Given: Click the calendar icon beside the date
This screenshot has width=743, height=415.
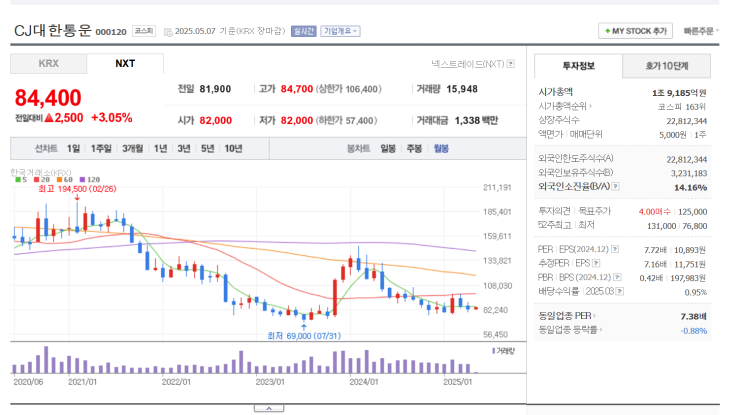Looking at the screenshot, I should pyautogui.click(x=168, y=32).
